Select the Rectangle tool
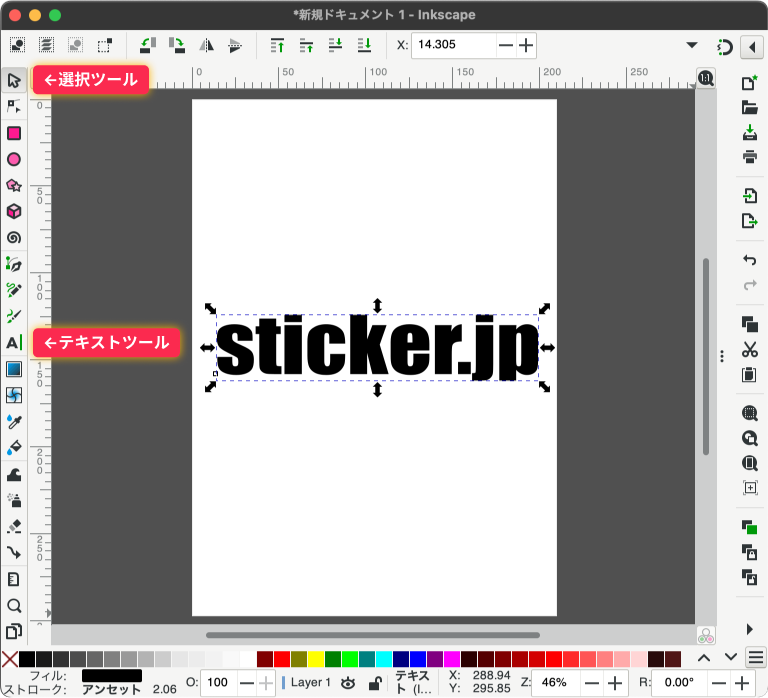This screenshot has height=698, width=768. point(14,133)
